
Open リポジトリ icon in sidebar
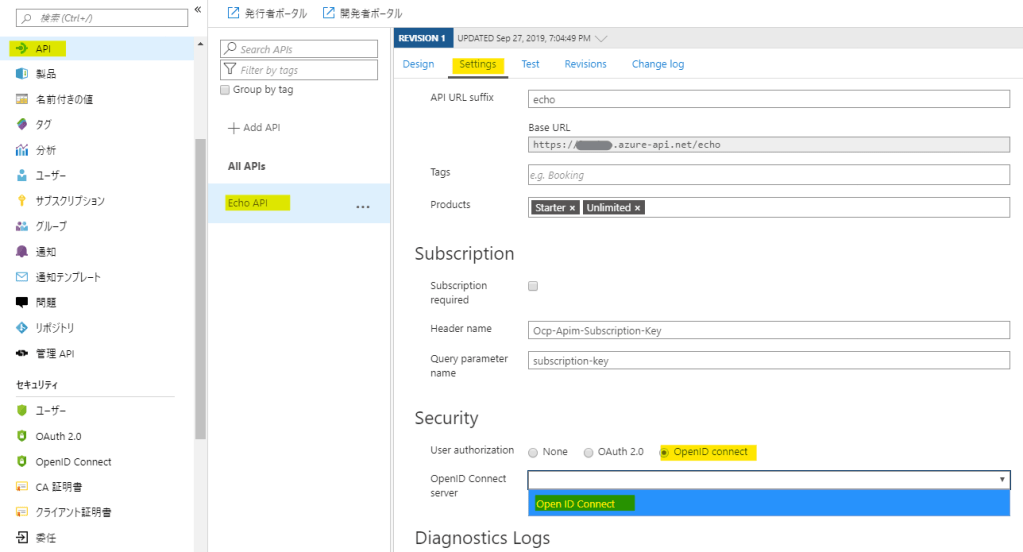coord(21,328)
